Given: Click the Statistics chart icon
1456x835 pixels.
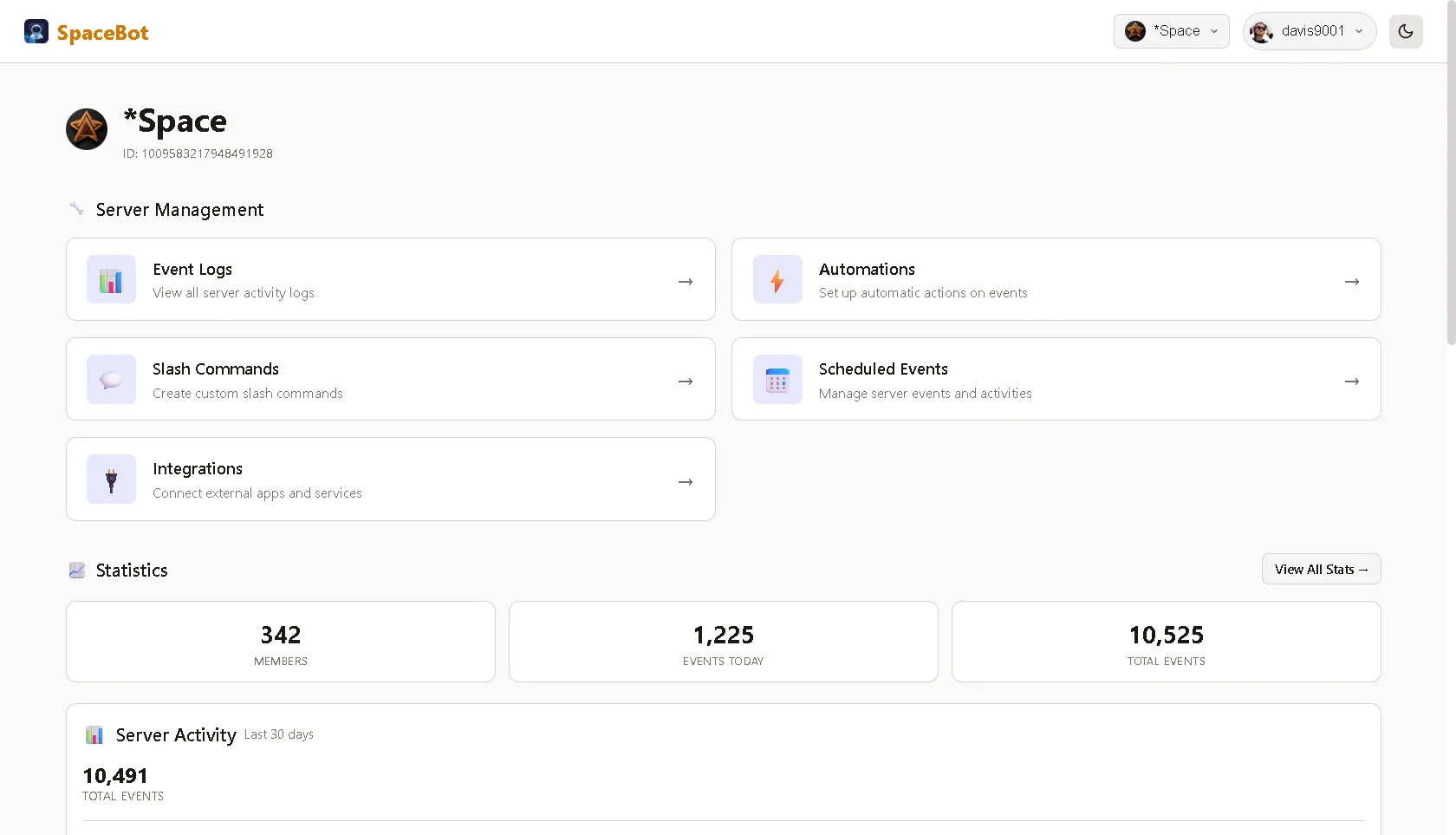Looking at the screenshot, I should pyautogui.click(x=77, y=570).
